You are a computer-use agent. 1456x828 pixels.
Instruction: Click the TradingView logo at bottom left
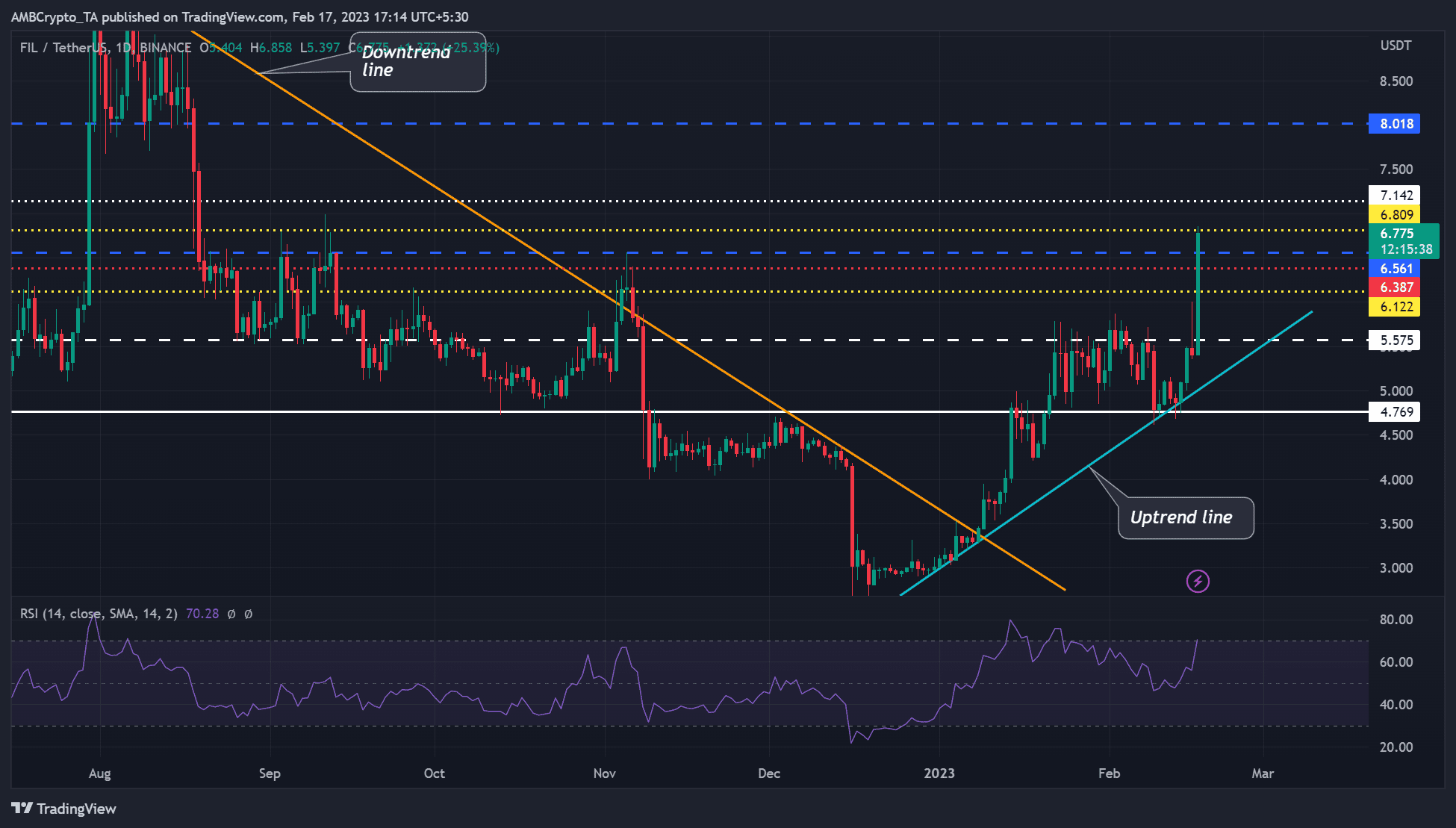tap(63, 809)
